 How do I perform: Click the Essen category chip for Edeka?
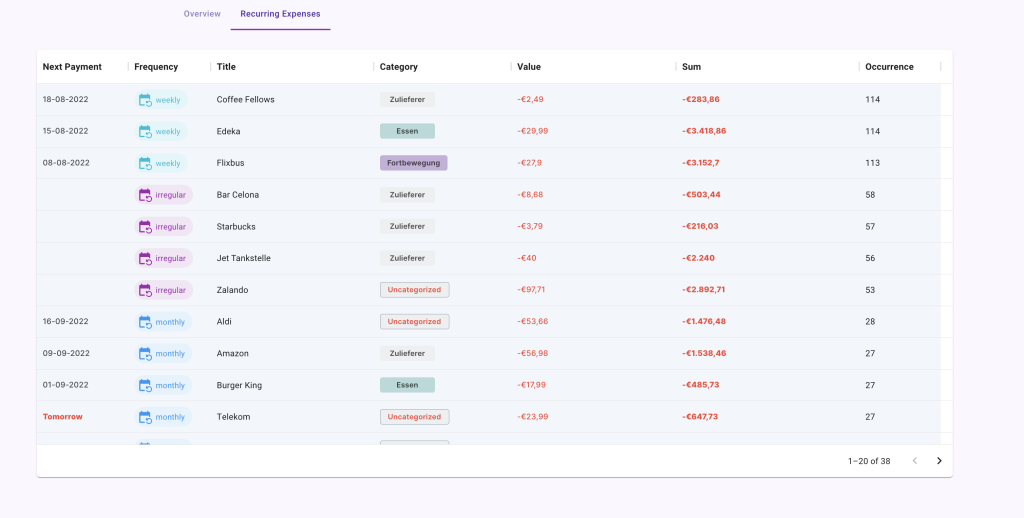[407, 131]
